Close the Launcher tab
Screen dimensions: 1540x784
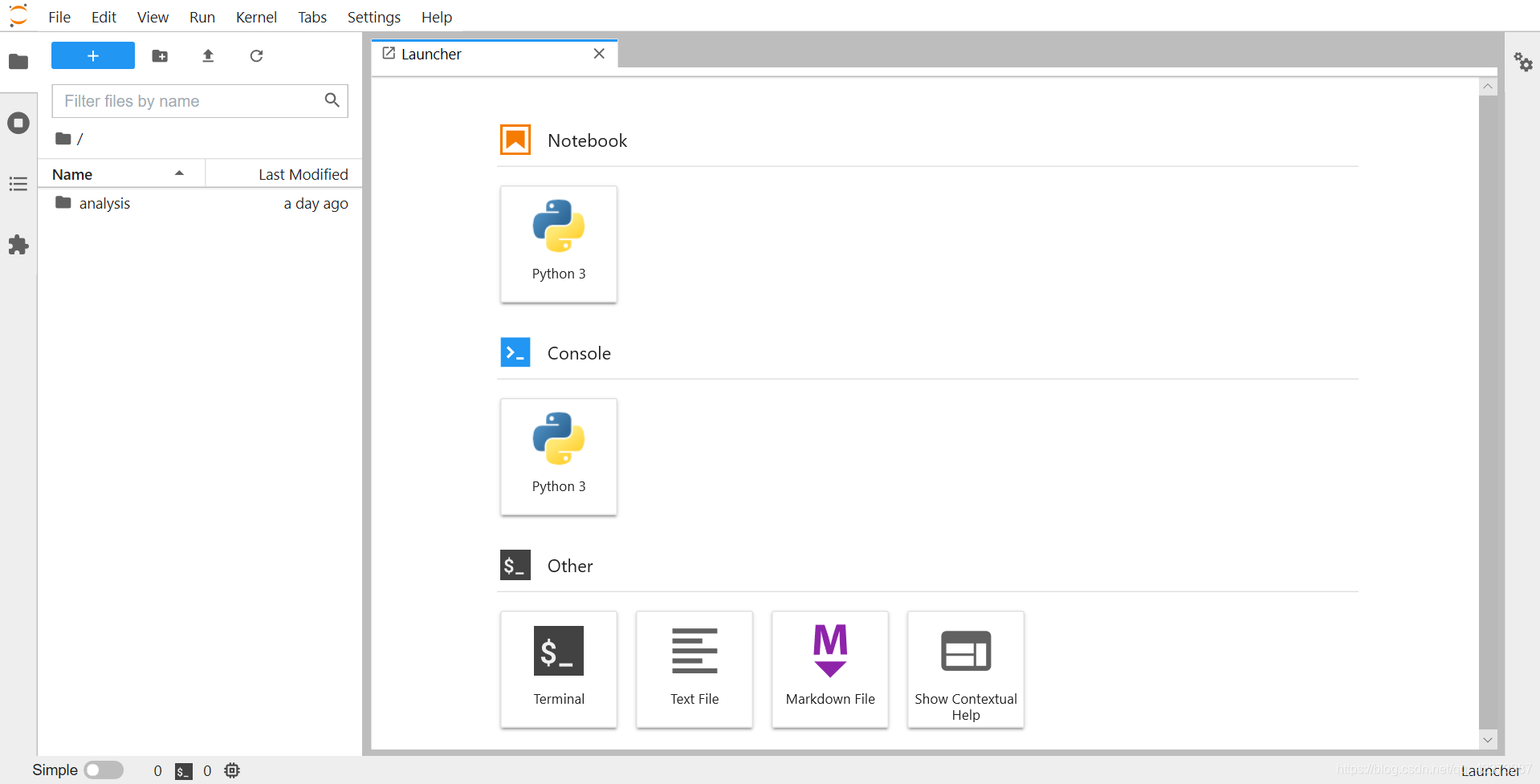pos(599,54)
